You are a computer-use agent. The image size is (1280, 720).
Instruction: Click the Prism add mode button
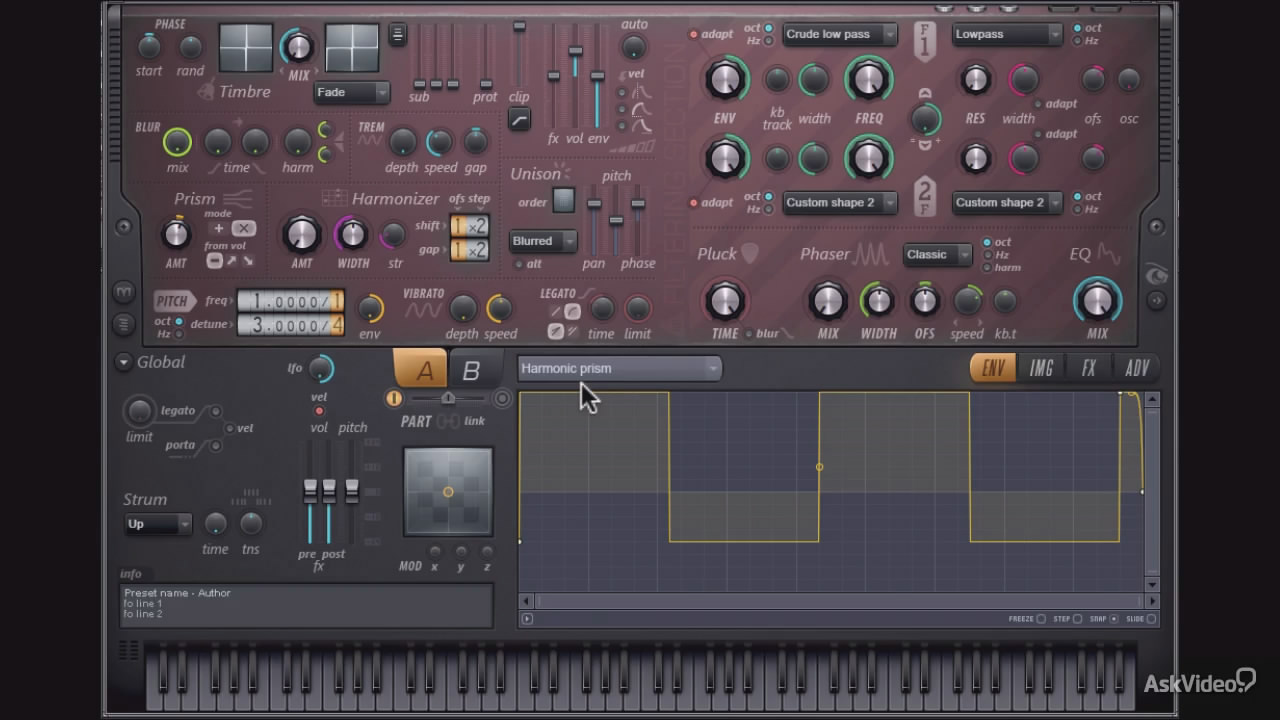218,228
